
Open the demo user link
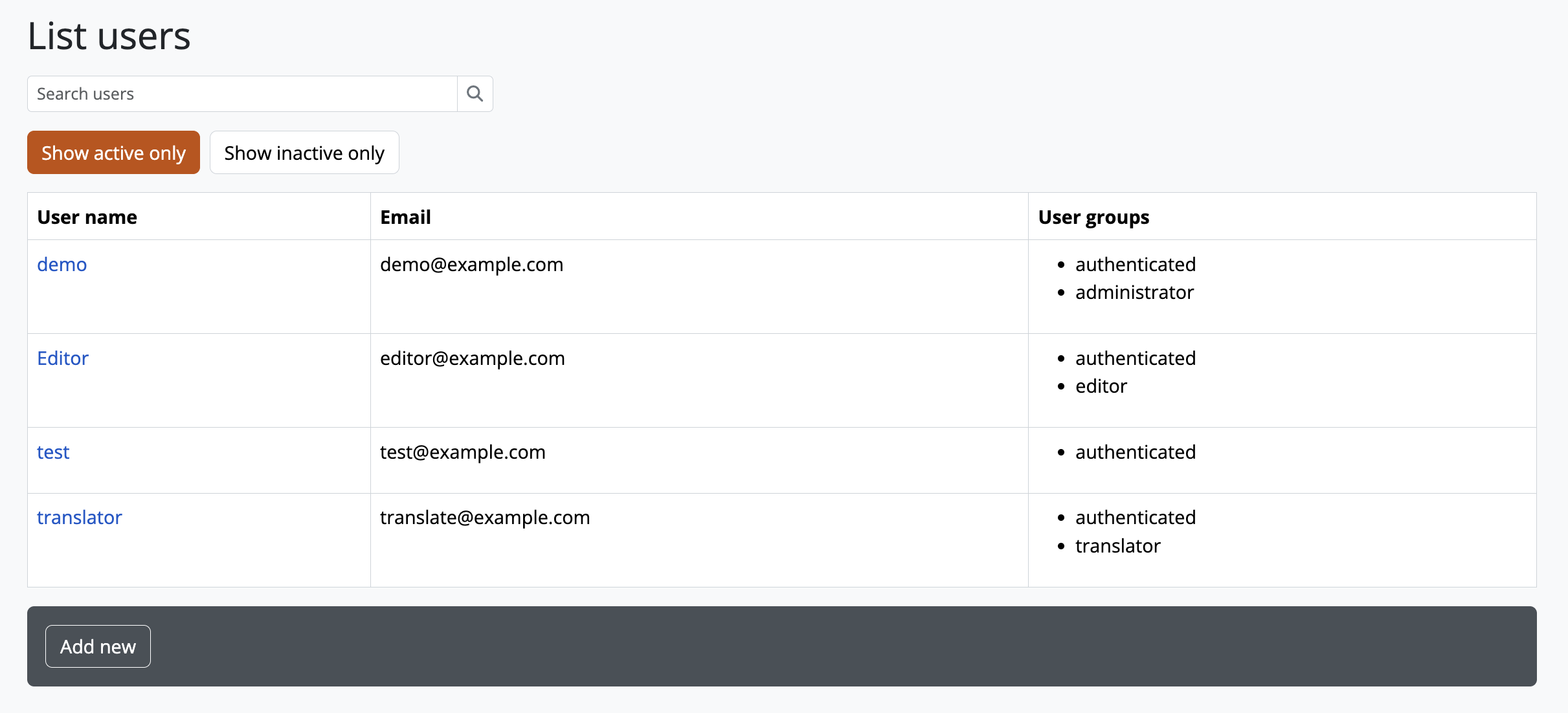[62, 265]
